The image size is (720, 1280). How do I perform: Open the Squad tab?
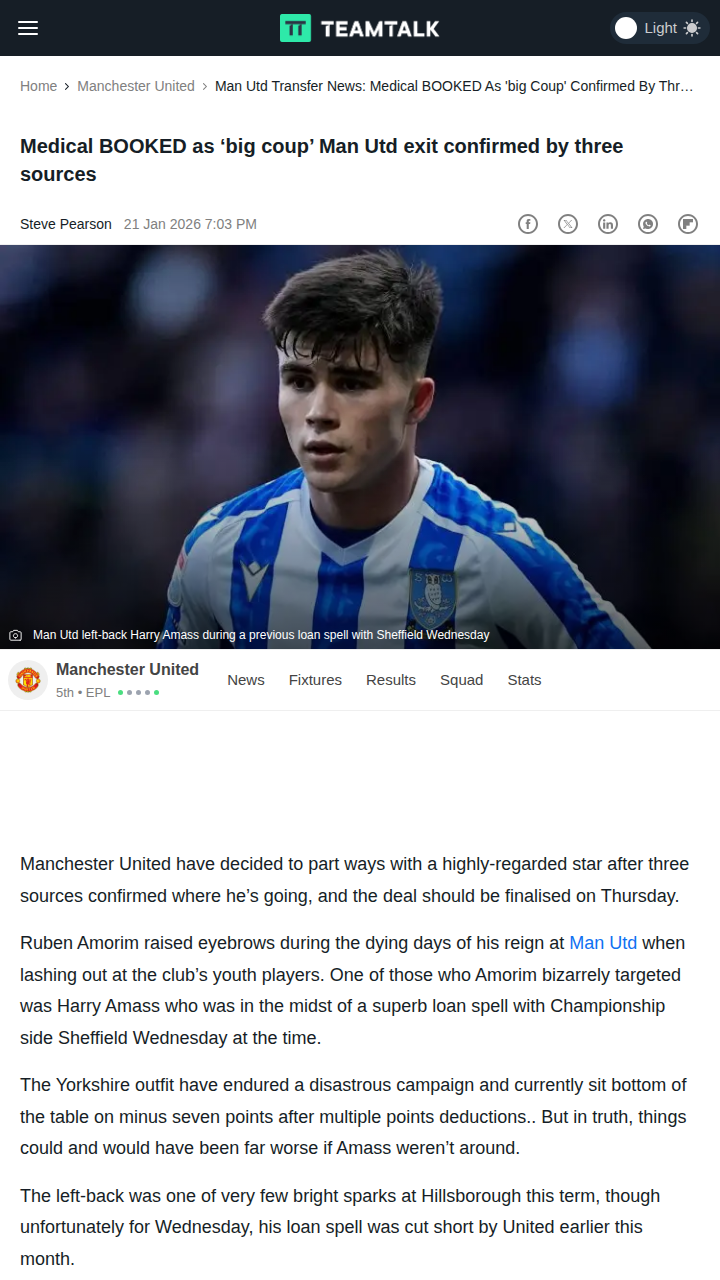coord(461,680)
